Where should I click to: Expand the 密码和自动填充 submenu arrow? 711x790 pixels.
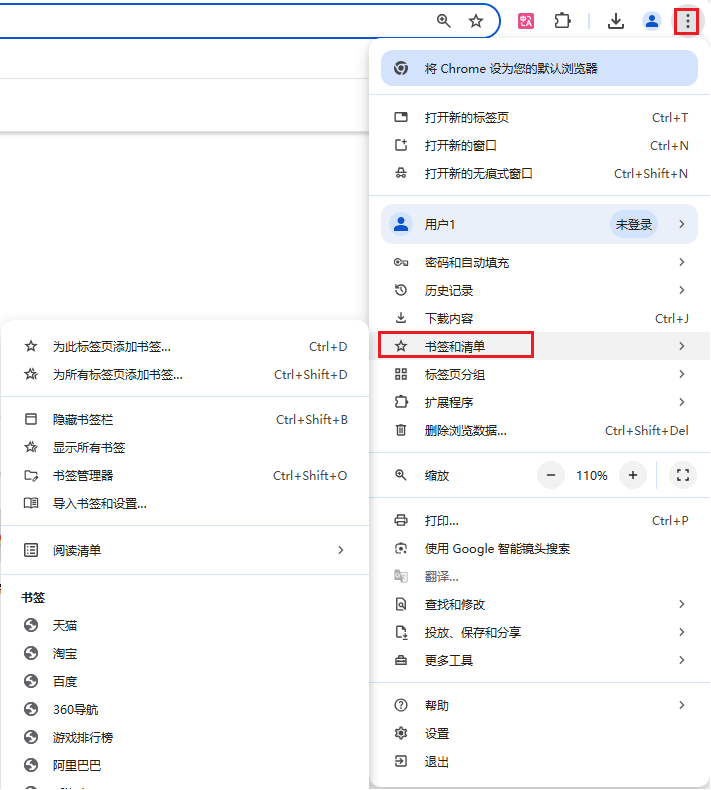pyautogui.click(x=682, y=262)
